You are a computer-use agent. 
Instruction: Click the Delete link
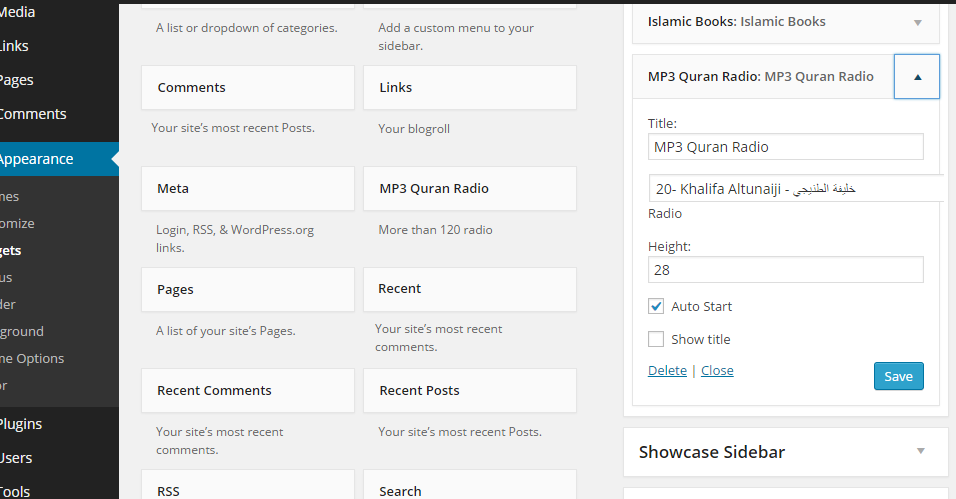[x=667, y=370]
